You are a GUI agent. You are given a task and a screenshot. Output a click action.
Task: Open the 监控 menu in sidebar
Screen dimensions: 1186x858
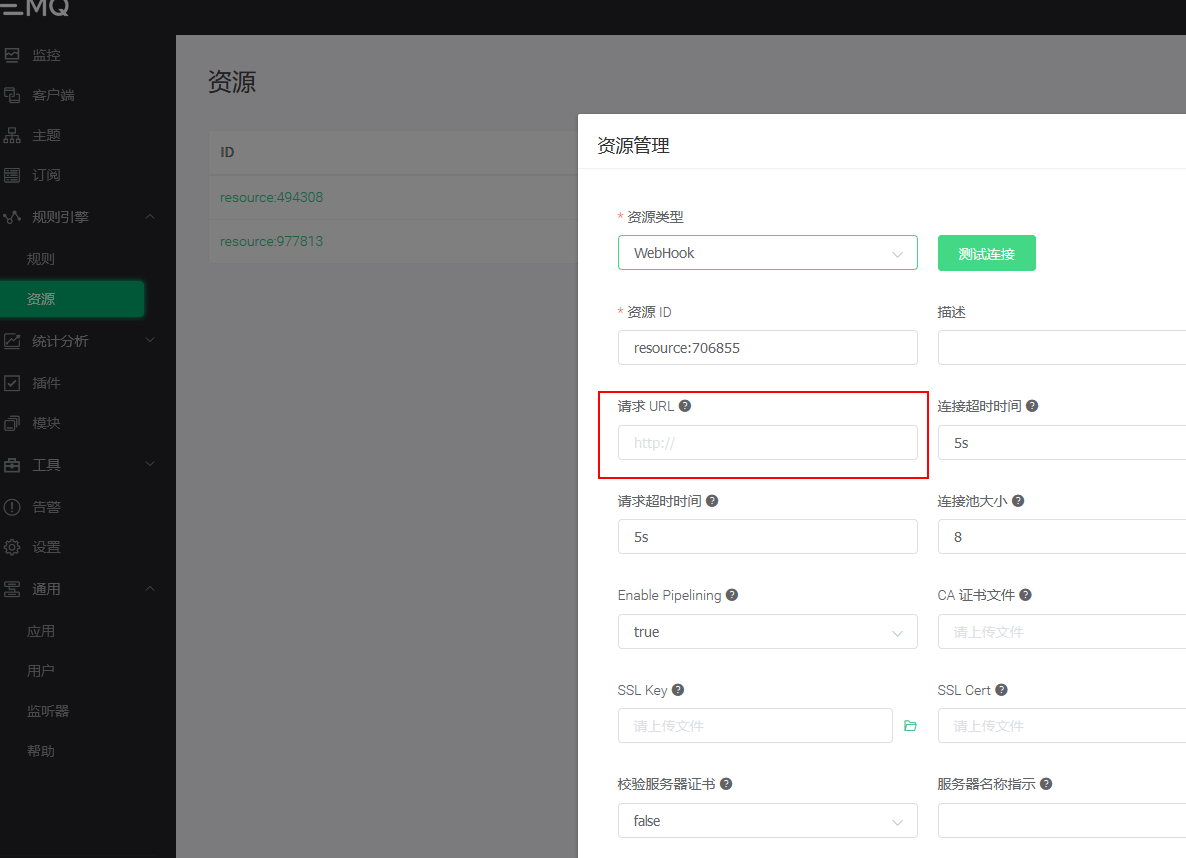tap(46, 55)
